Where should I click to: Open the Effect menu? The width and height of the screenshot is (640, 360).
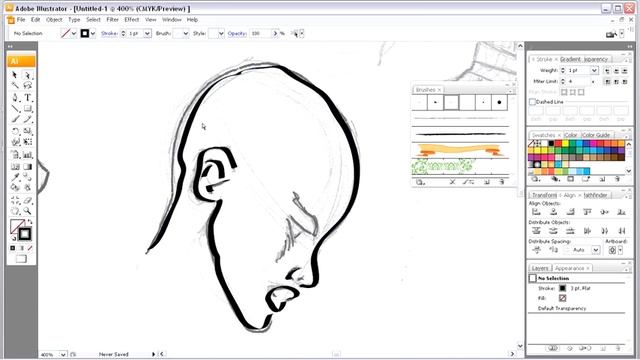pyautogui.click(x=131, y=20)
